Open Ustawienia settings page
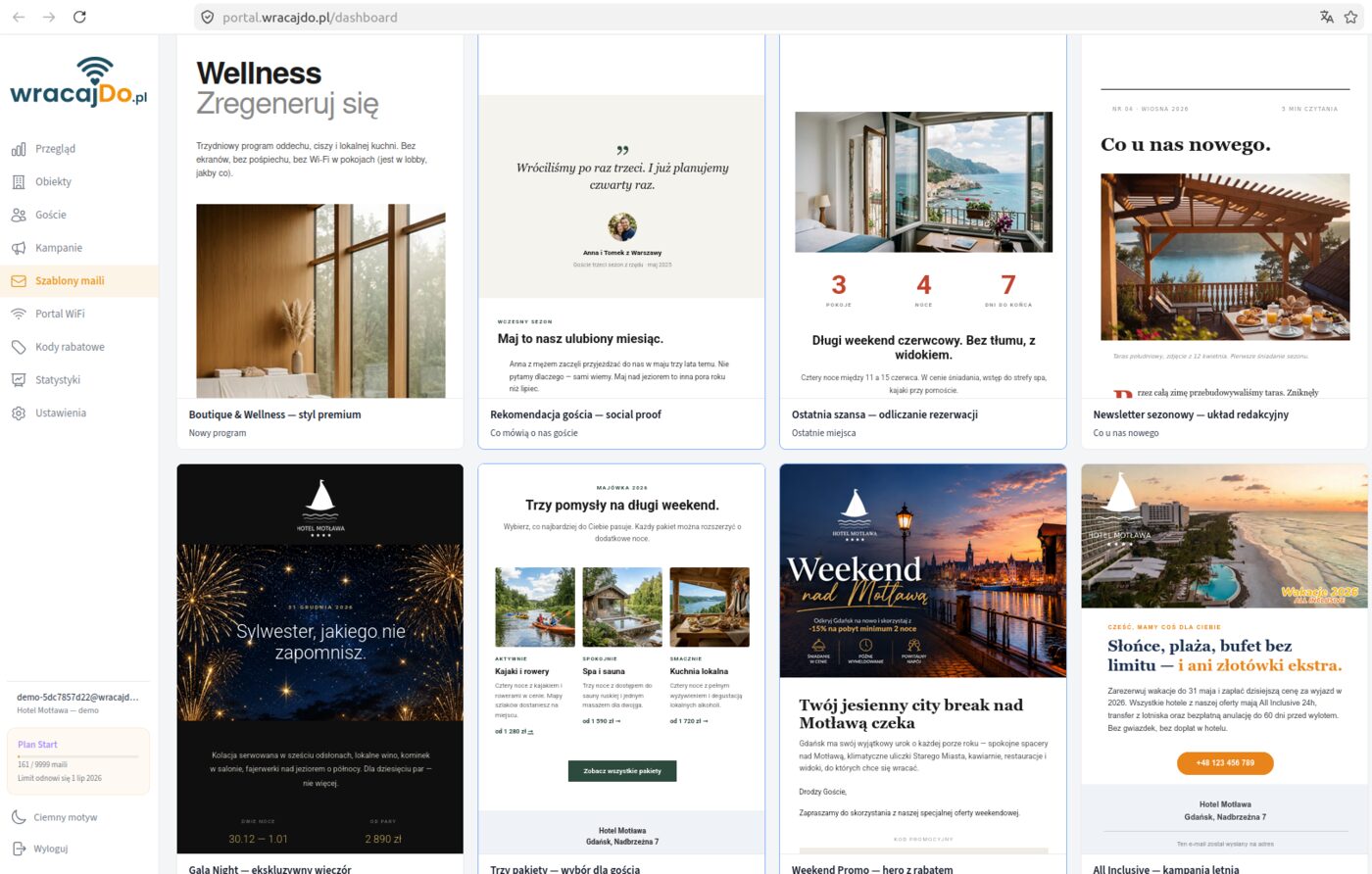 click(78, 413)
